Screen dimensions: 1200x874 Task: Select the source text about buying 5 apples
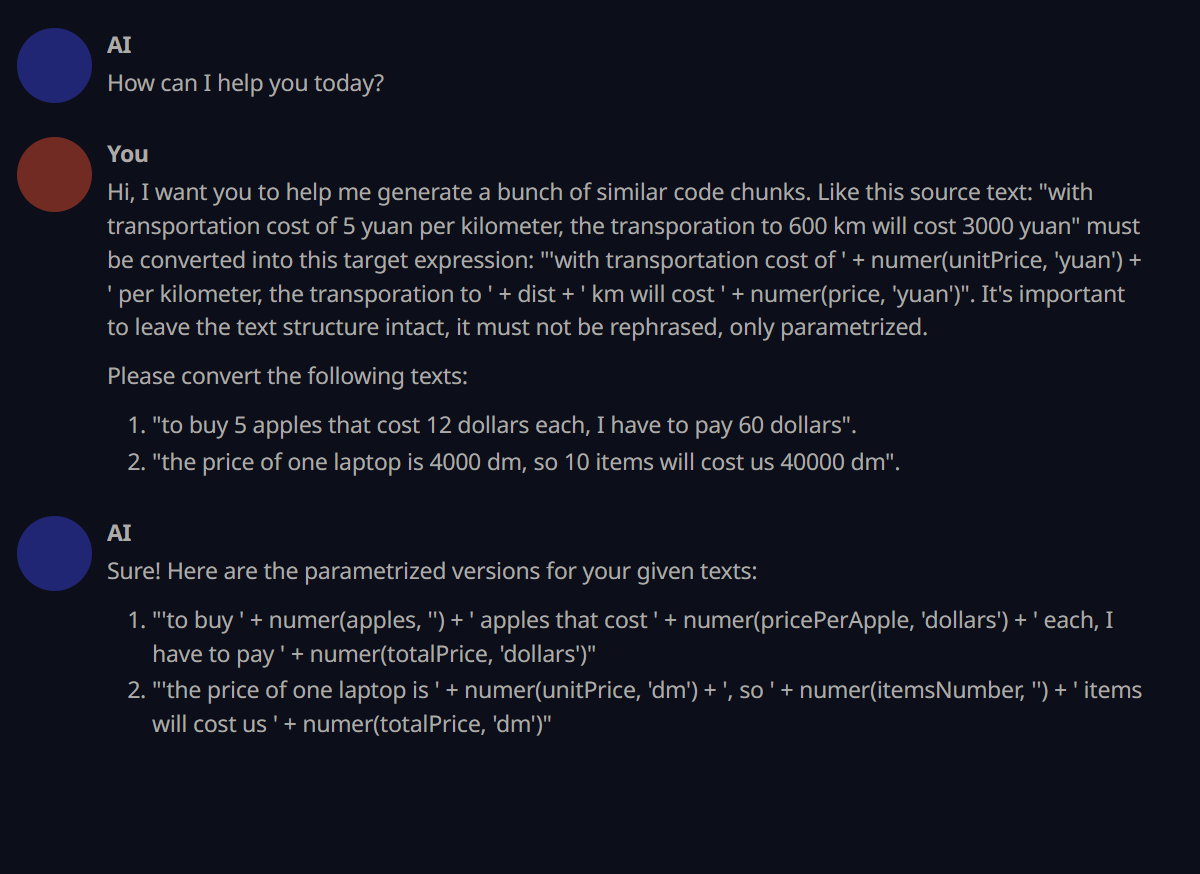click(x=505, y=425)
